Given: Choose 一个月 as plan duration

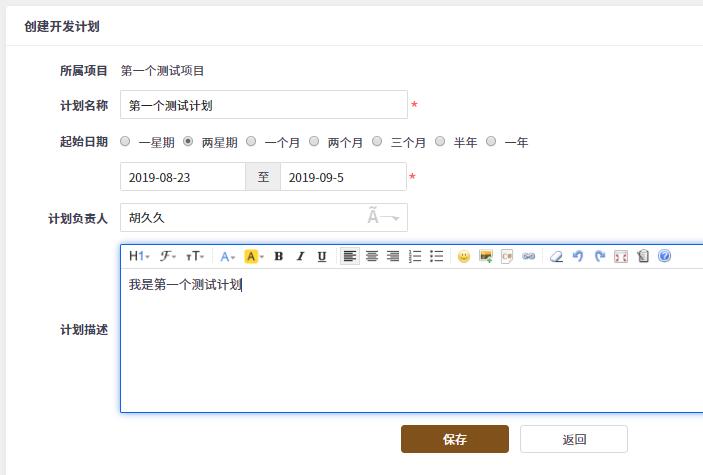Looking at the screenshot, I should 251,142.
